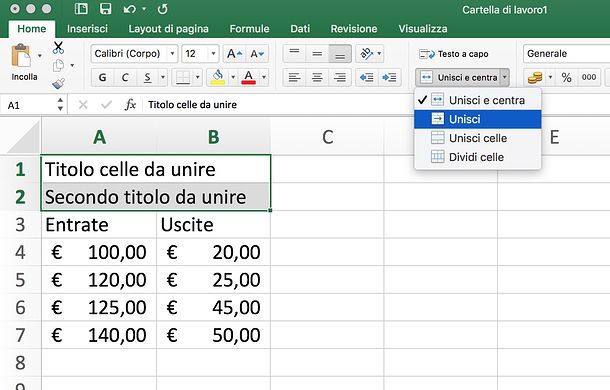Screen dimensions: 610x390
Task: Open font color palette arrow
Action: 263,77
